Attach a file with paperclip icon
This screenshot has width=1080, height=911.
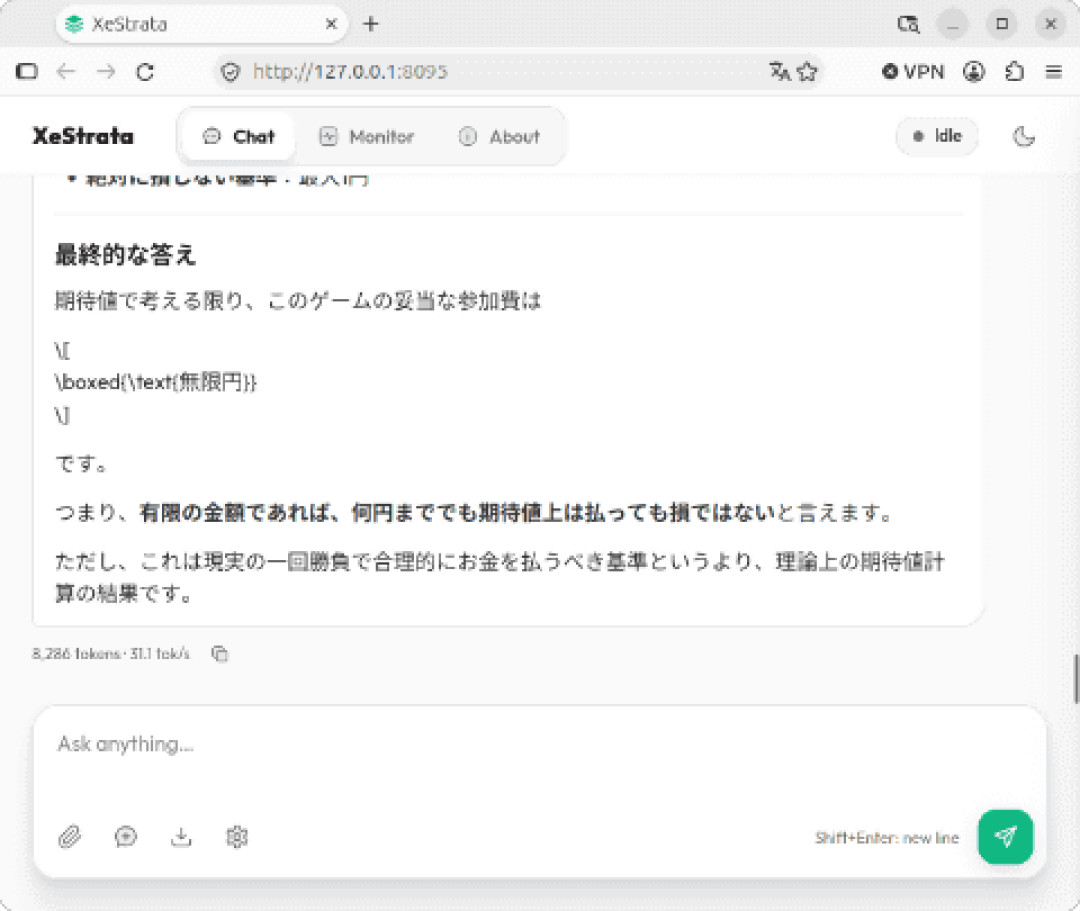(x=70, y=837)
